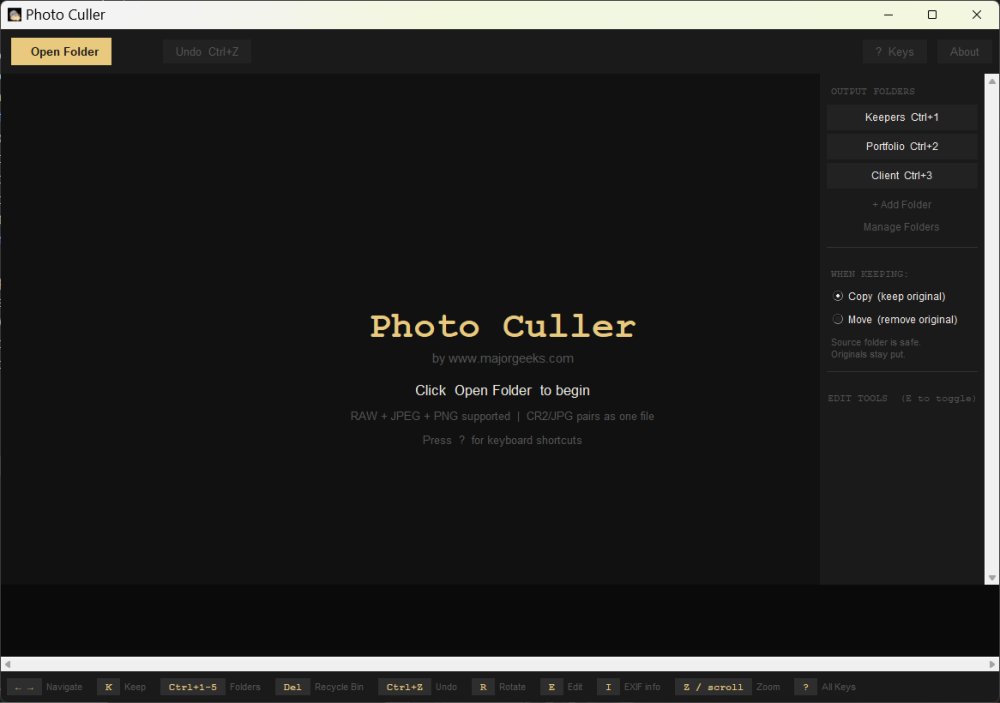
Task: Click the 'Click Open Folder to begin' text
Action: pyautogui.click(x=503, y=390)
